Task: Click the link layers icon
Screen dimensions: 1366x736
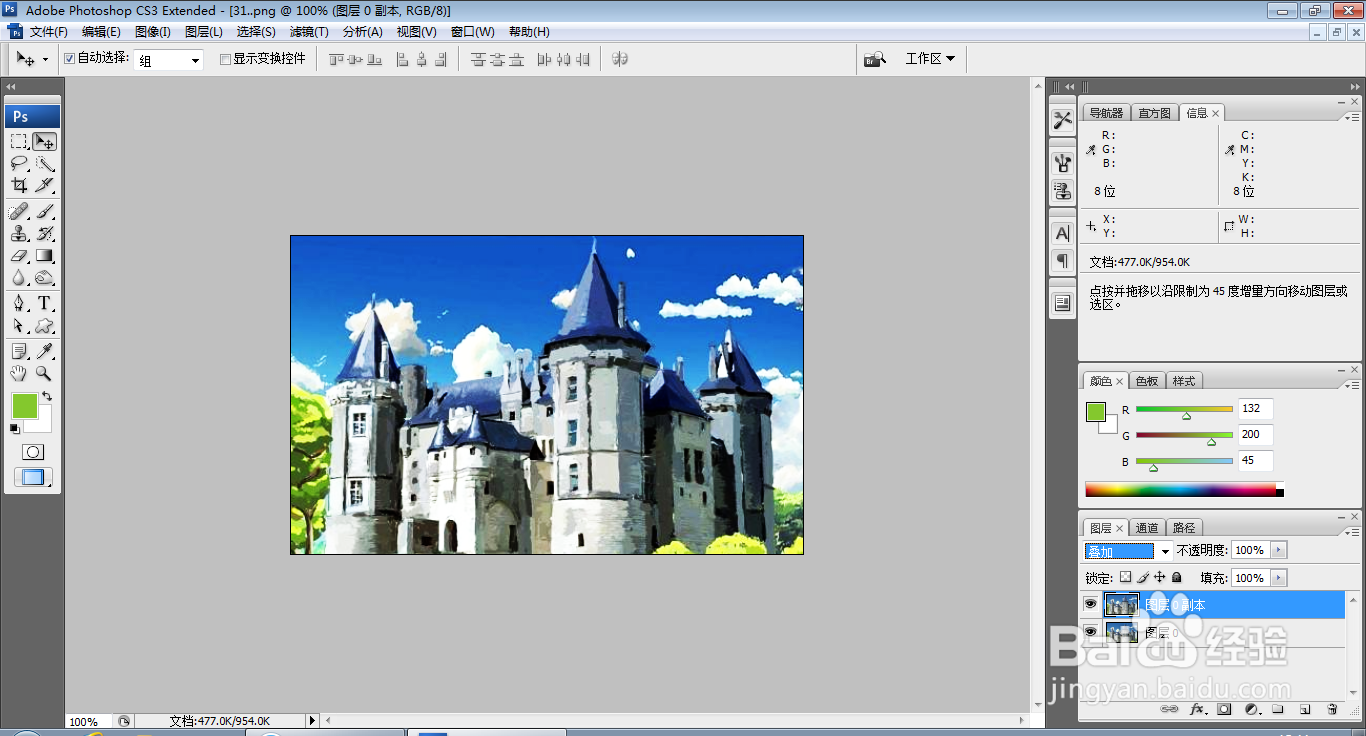Action: tap(1169, 709)
